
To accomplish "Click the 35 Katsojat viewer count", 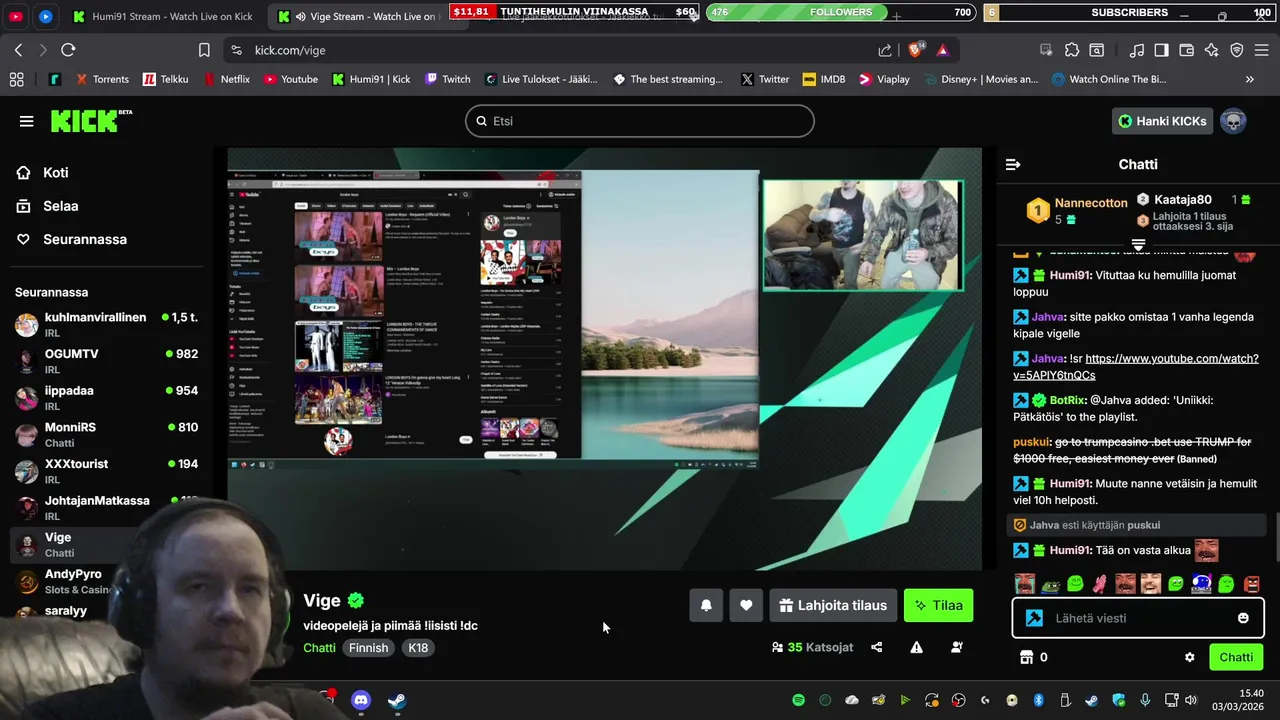I will pyautogui.click(x=812, y=647).
